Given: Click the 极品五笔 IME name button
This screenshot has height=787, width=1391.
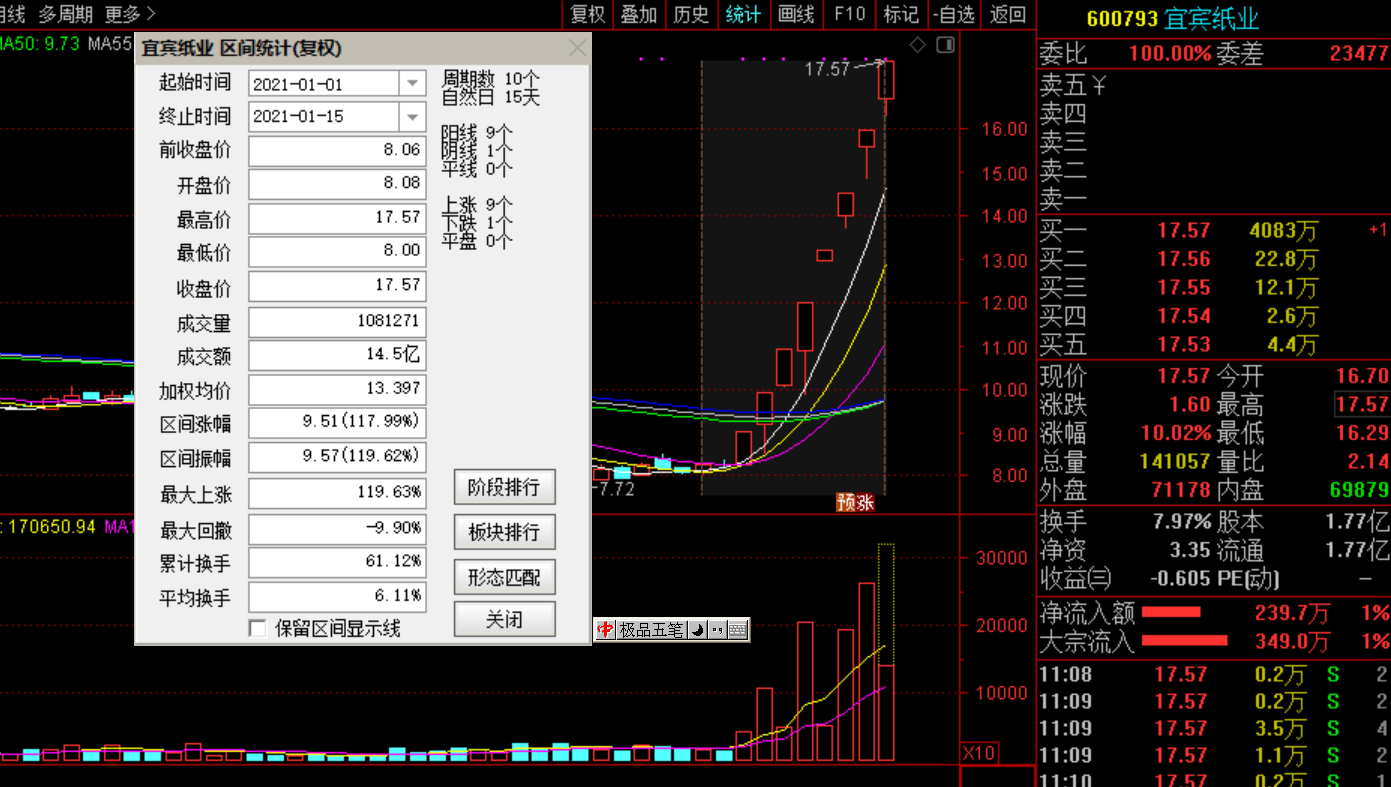Looking at the screenshot, I should 651,630.
